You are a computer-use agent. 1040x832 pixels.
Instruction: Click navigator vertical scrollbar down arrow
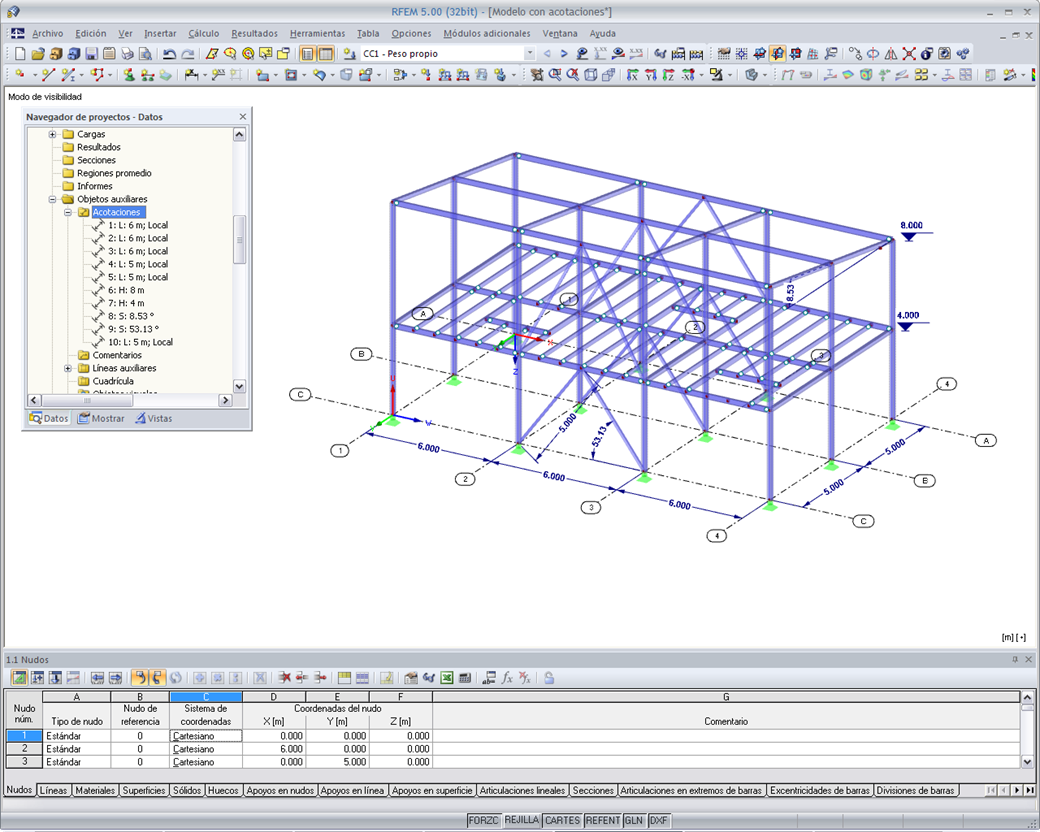click(239, 386)
